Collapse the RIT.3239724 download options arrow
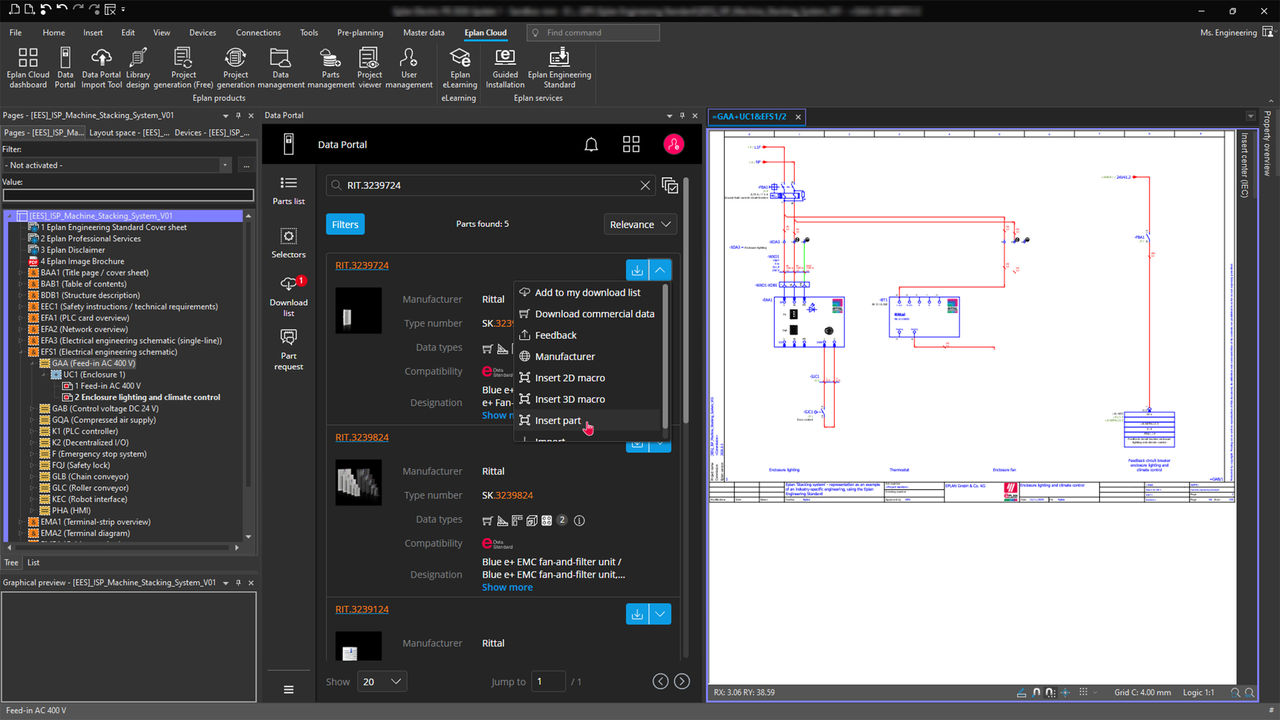Viewport: 1280px width, 720px height. pos(660,269)
